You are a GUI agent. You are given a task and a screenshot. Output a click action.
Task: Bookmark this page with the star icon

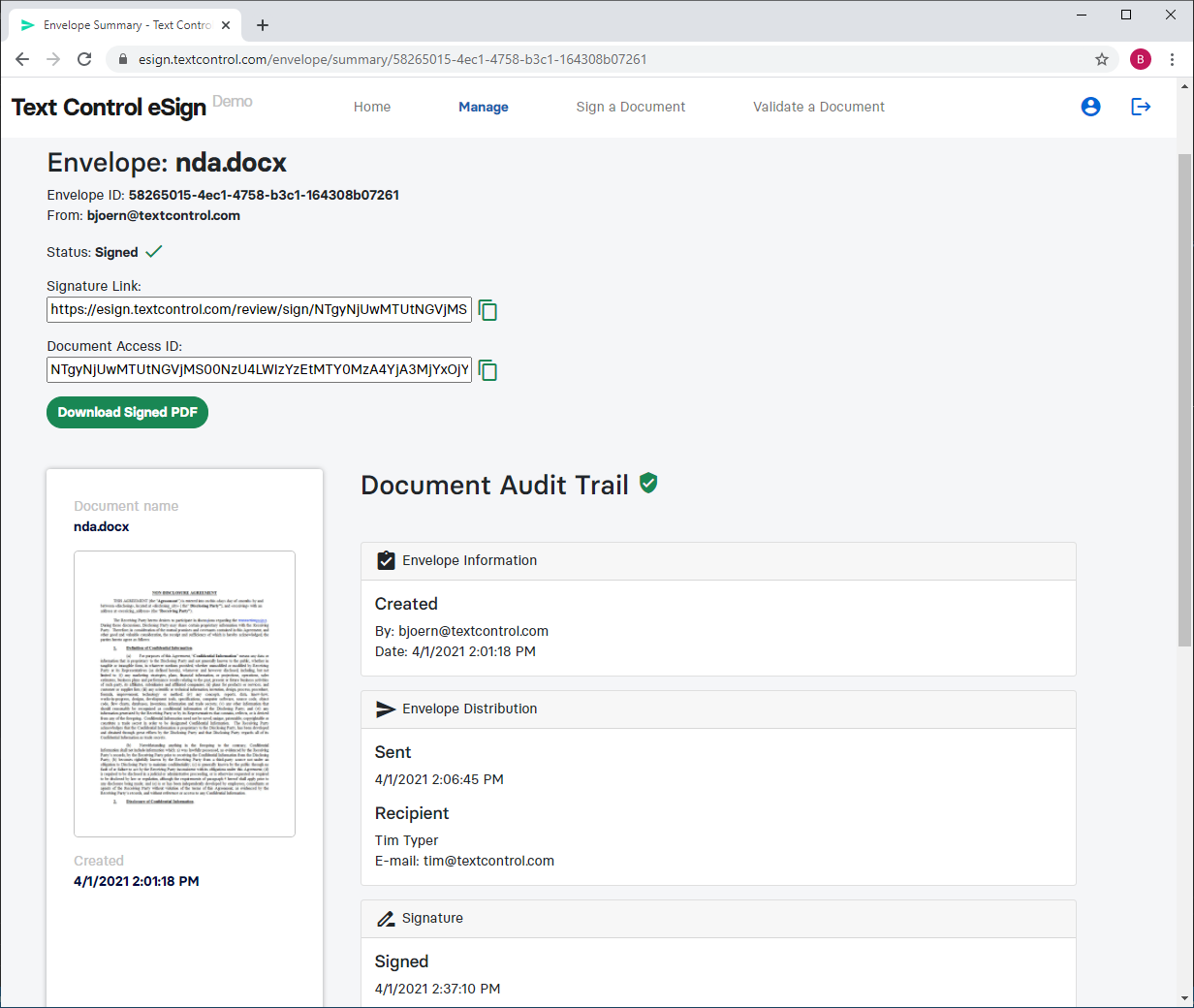coord(1102,59)
